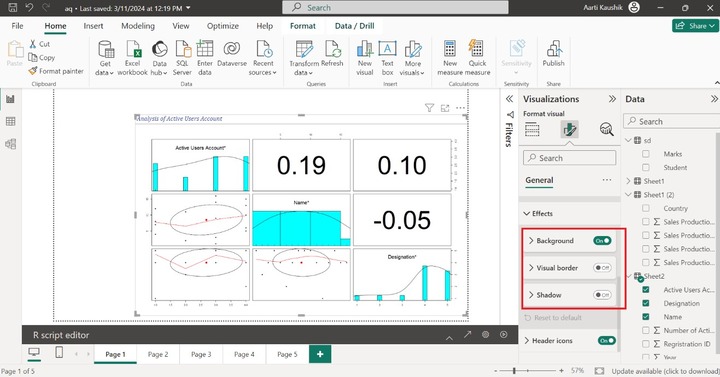Uncheck Active Users Account field checkbox

646,290
